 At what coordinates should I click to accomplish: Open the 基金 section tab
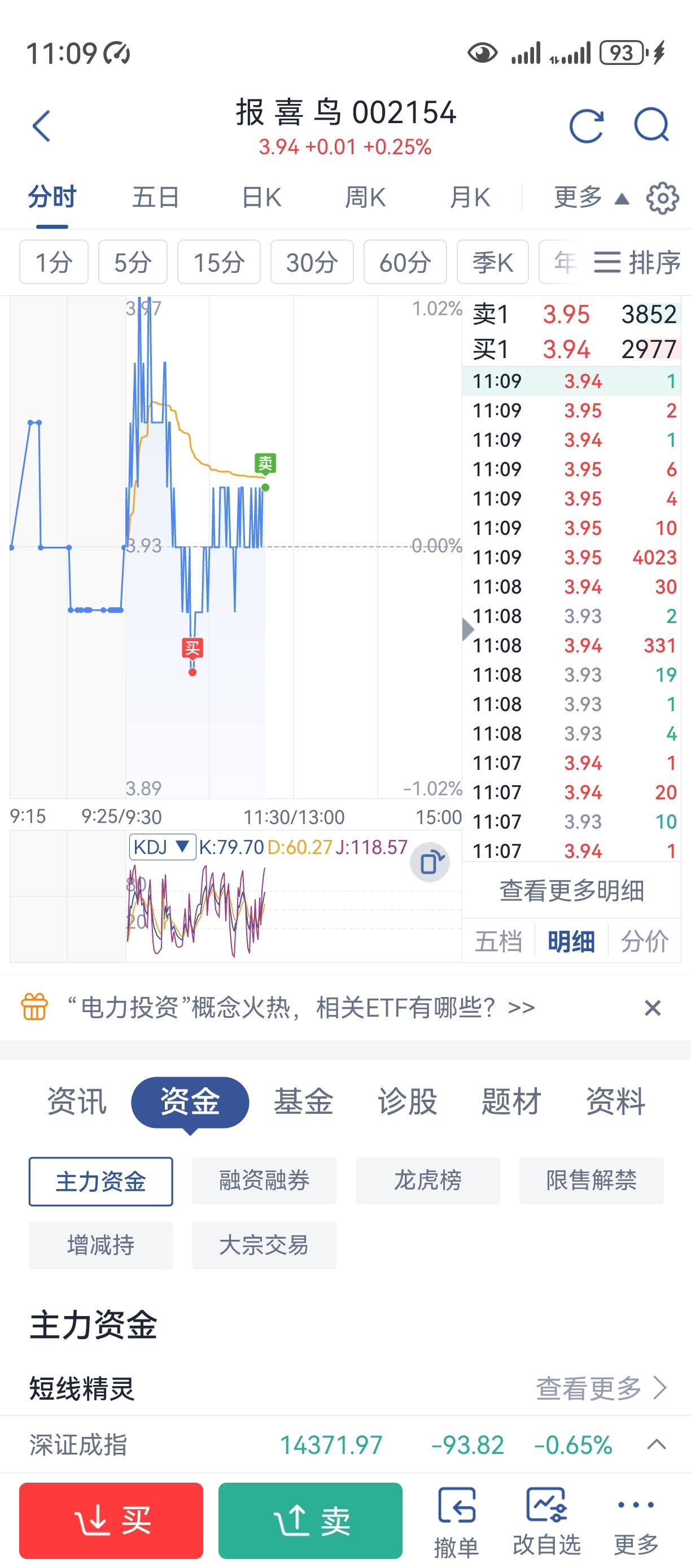tap(304, 1101)
